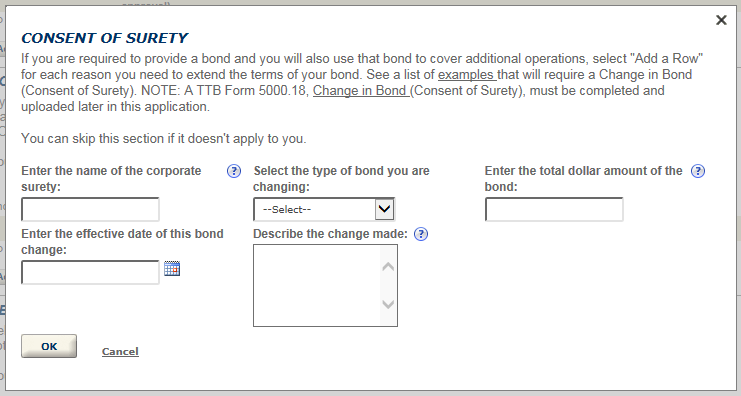
Task: Confirm with the OK button
Action: pos(49,346)
